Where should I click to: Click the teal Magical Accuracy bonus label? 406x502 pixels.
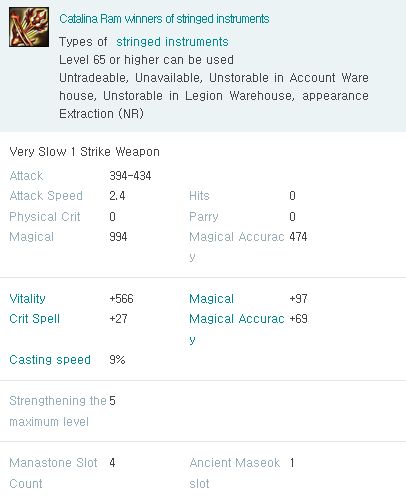[237, 329]
